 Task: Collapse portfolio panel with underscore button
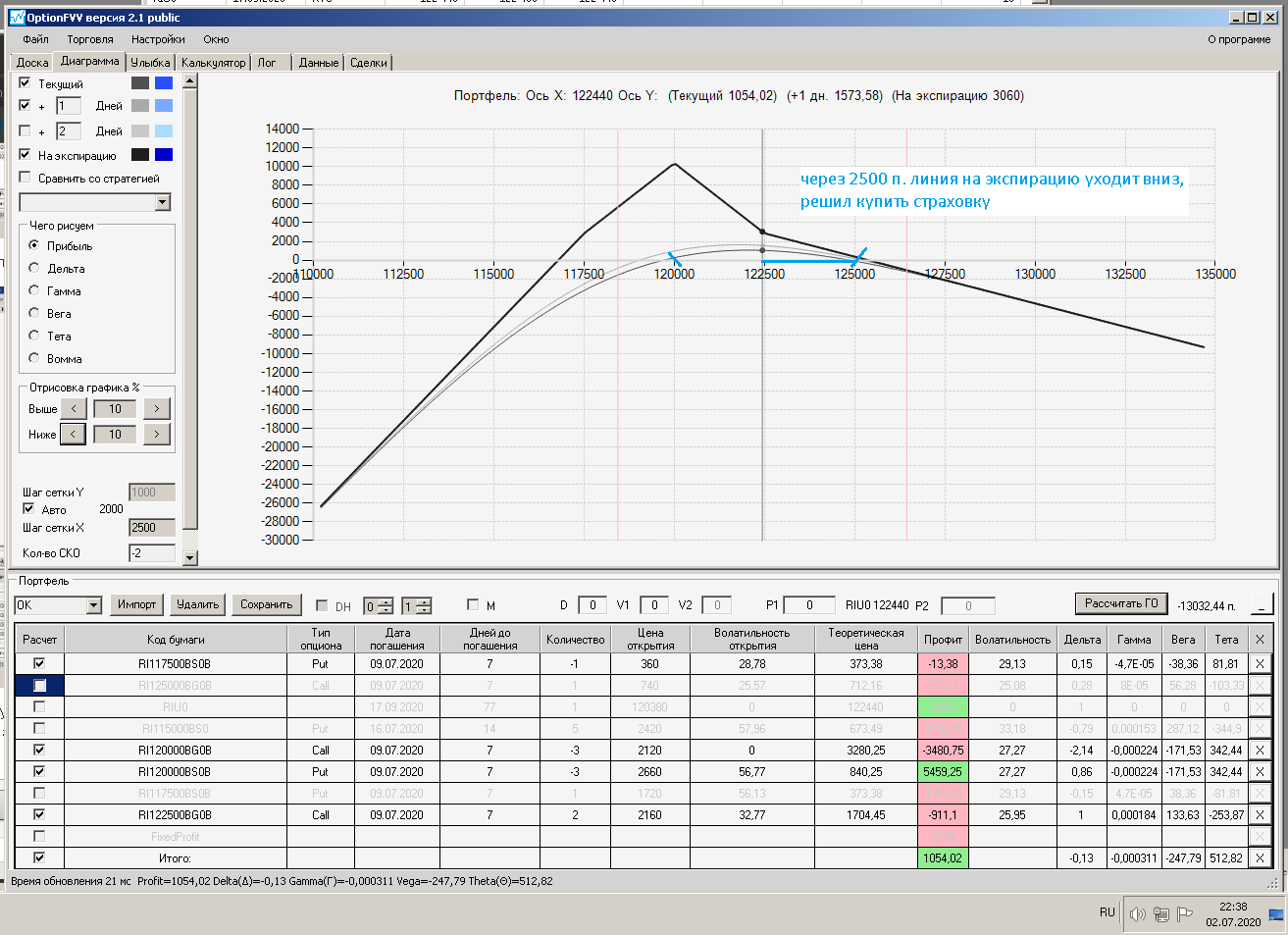(1260, 604)
